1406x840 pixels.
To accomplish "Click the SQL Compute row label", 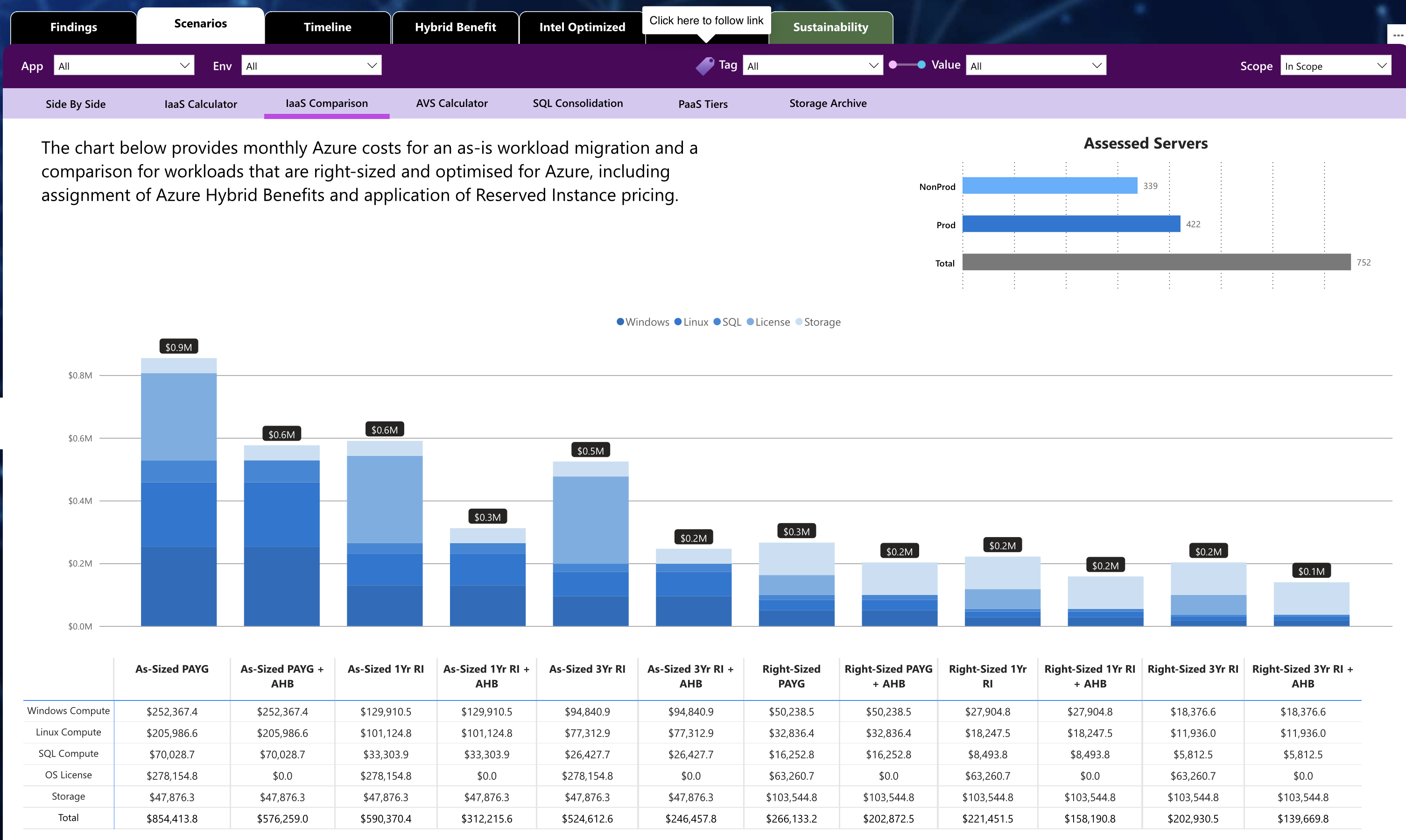I will 69,754.
